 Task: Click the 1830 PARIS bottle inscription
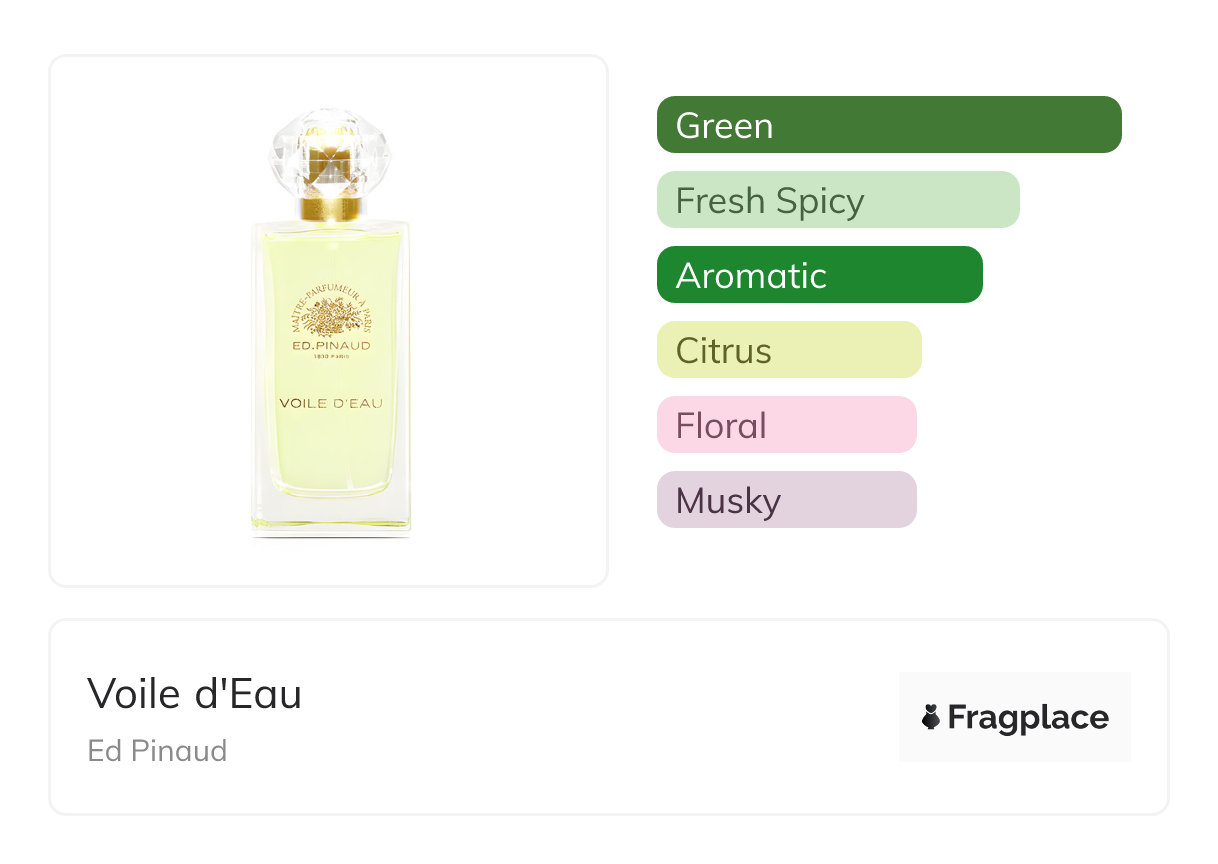click(330, 358)
